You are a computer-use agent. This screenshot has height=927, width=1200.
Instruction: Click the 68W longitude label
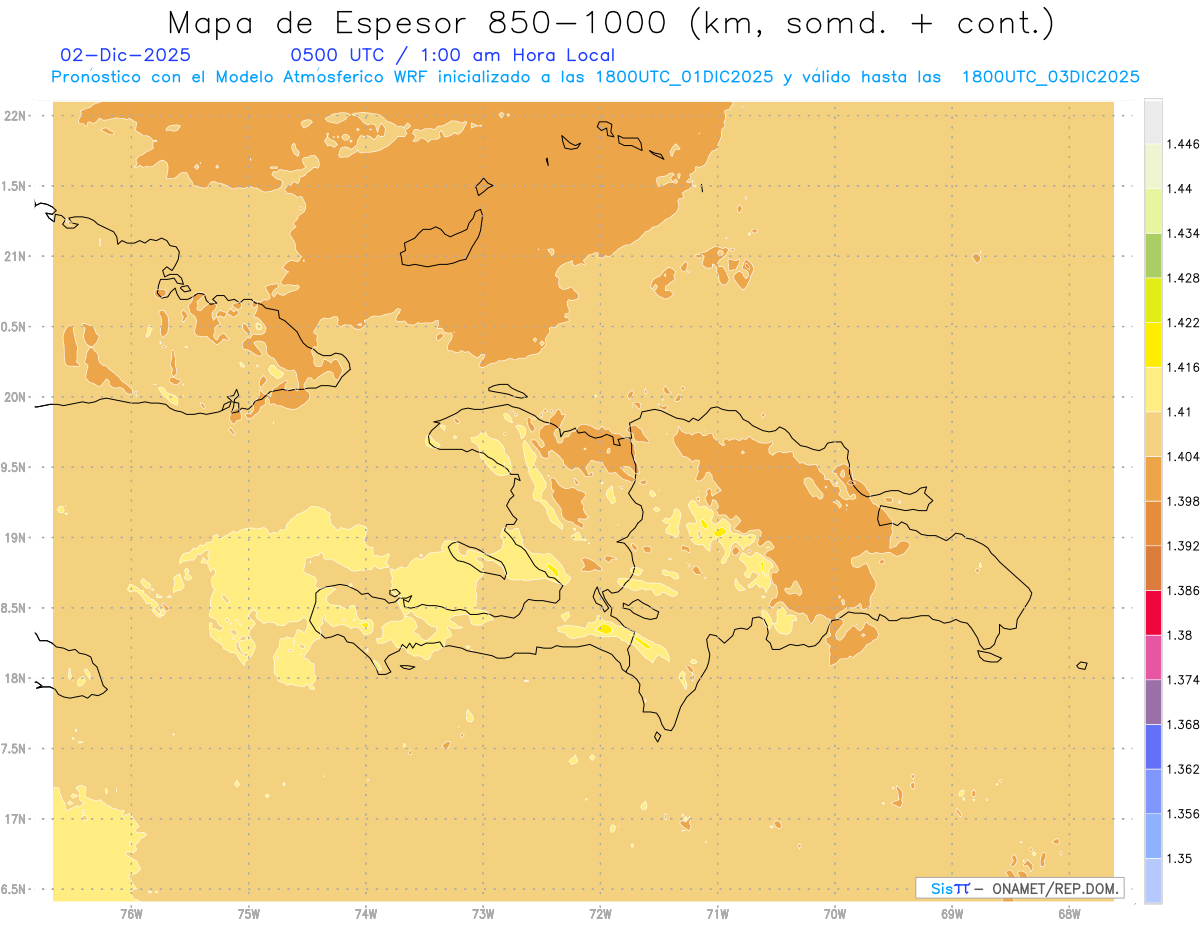click(x=1069, y=913)
